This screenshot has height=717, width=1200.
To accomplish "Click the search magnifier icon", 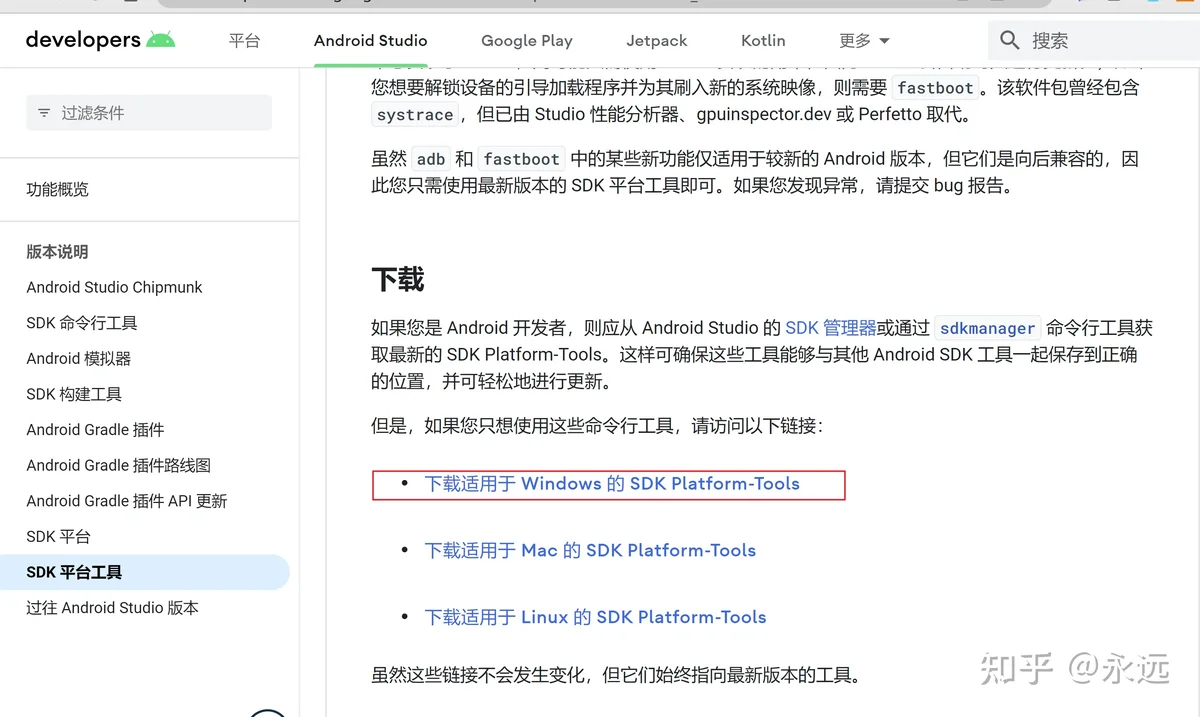I will pyautogui.click(x=1010, y=41).
